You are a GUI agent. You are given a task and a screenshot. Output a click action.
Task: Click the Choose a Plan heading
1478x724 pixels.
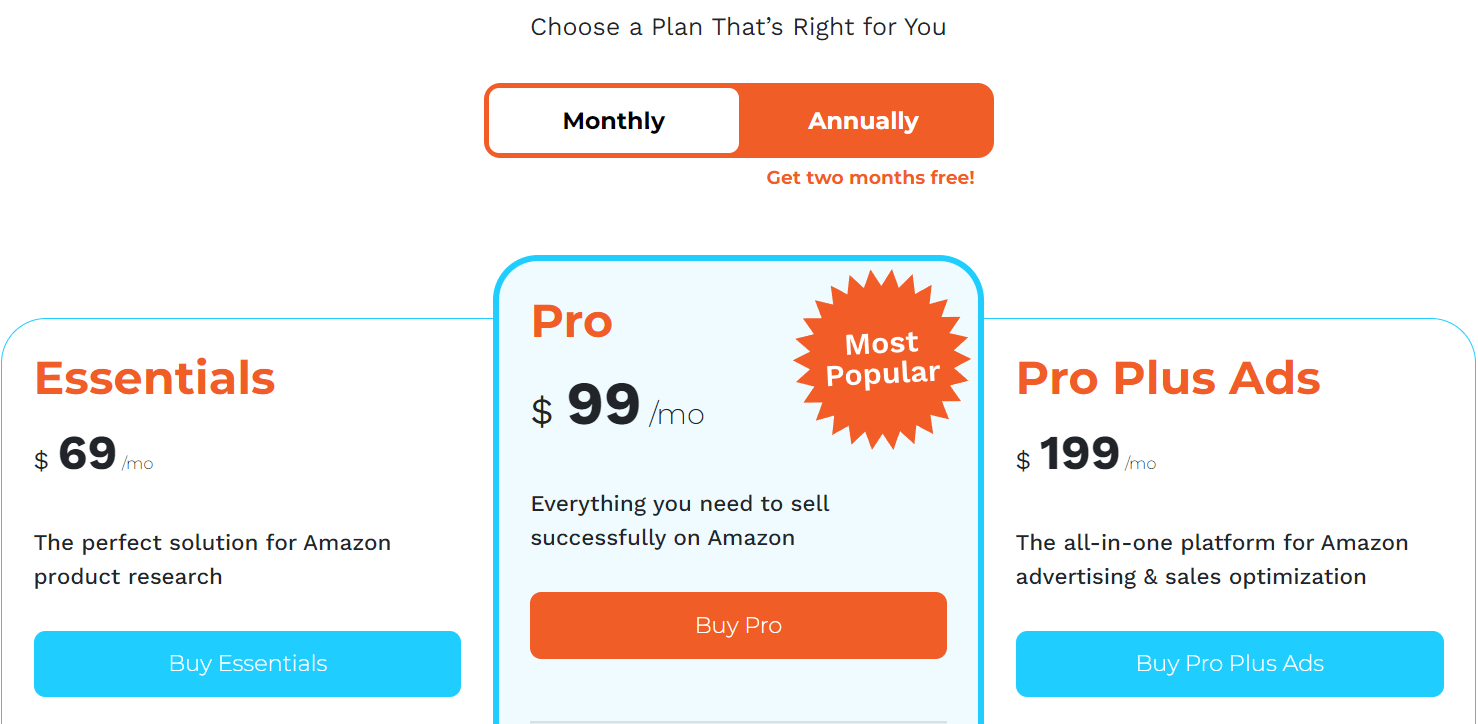pos(738,27)
